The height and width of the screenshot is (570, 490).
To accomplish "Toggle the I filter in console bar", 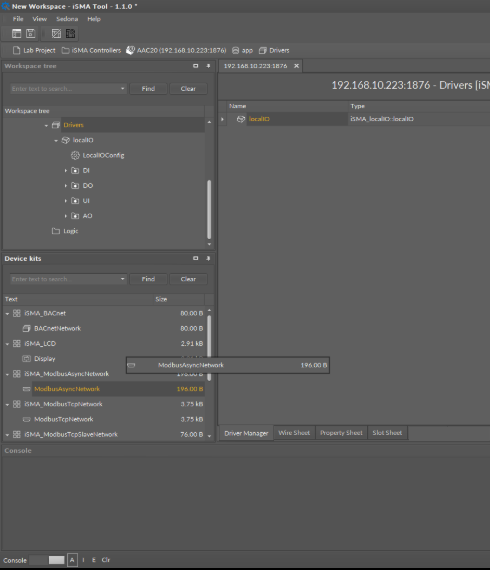I will coord(84,560).
